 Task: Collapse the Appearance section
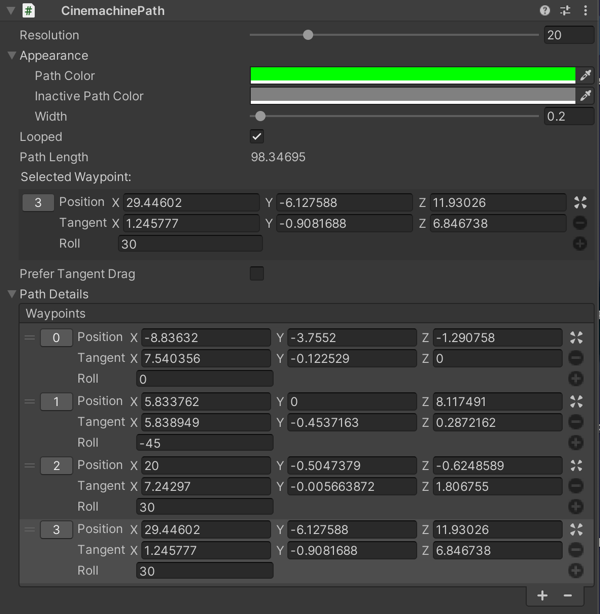tap(12, 56)
